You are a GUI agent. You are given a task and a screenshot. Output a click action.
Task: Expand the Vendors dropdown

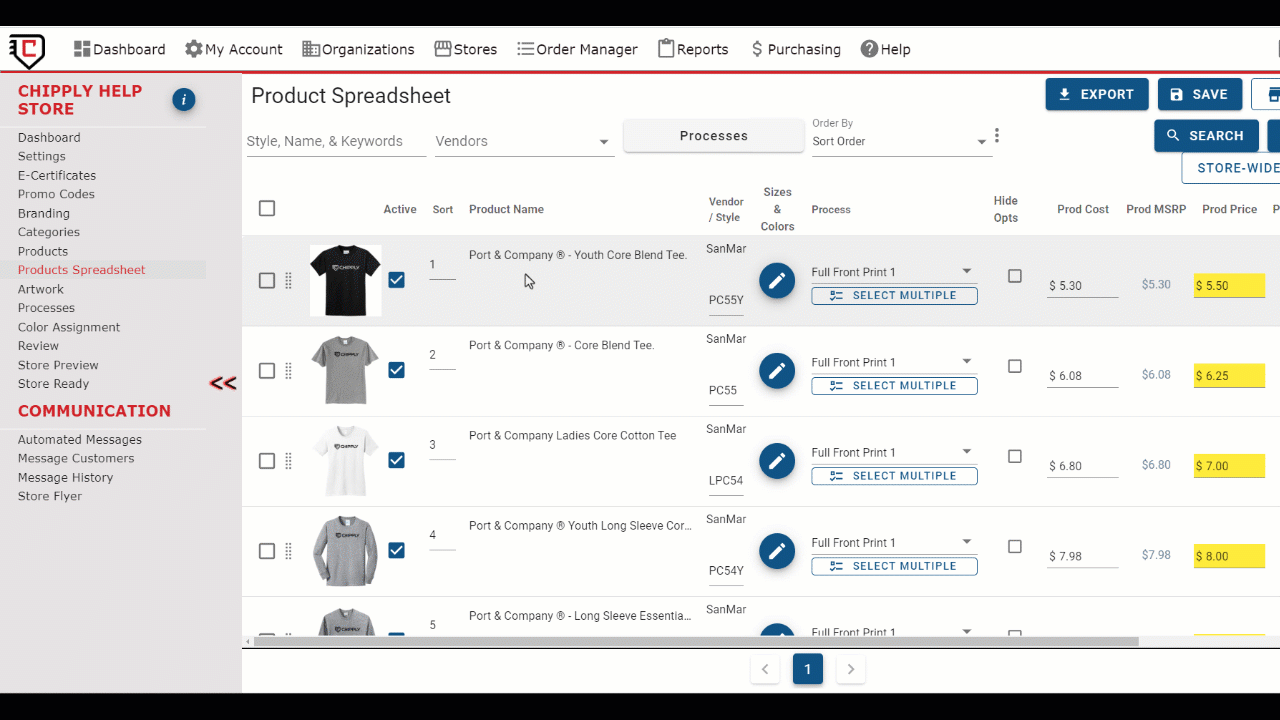coord(523,141)
